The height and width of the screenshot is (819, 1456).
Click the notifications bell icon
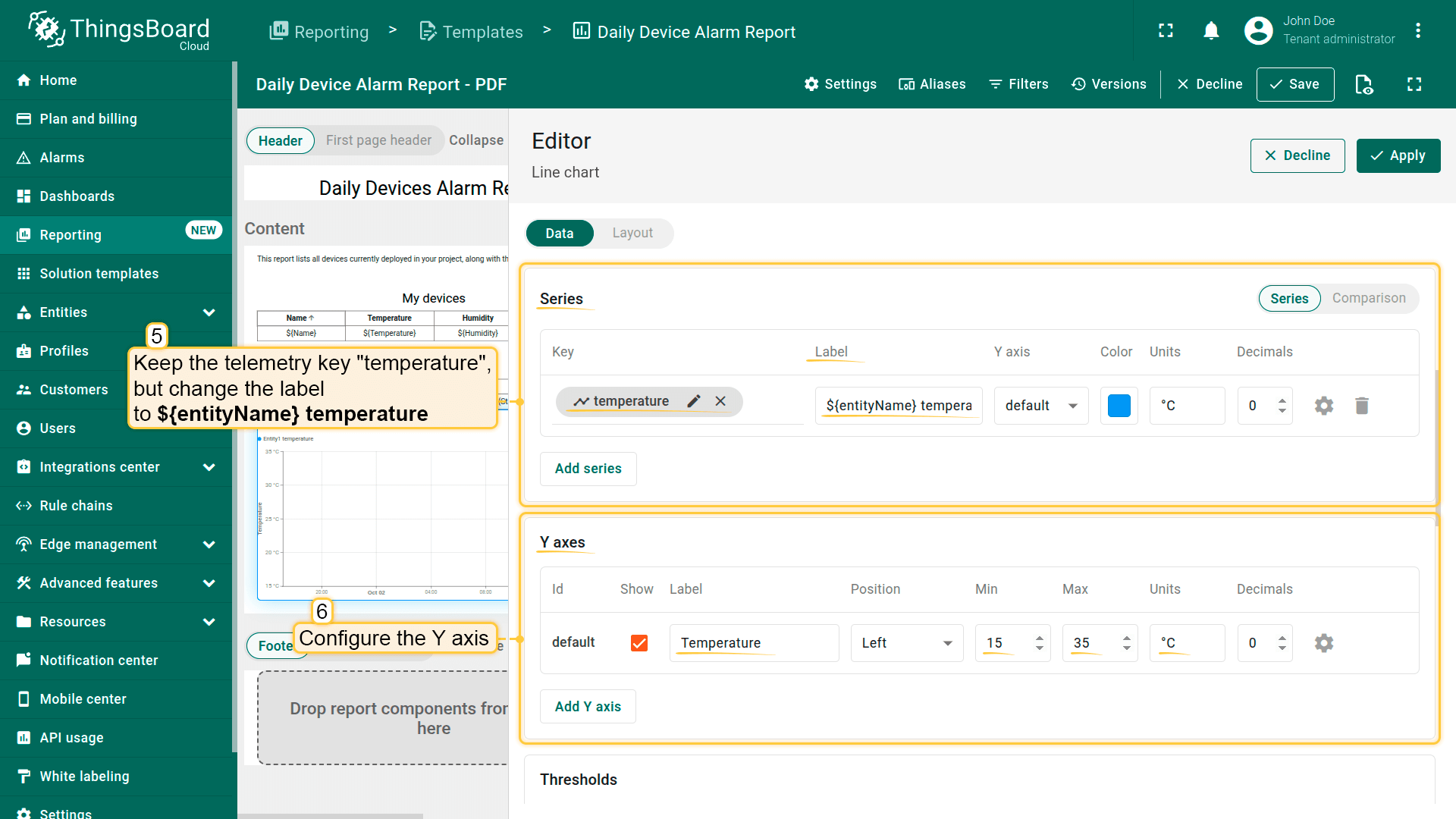click(1211, 31)
